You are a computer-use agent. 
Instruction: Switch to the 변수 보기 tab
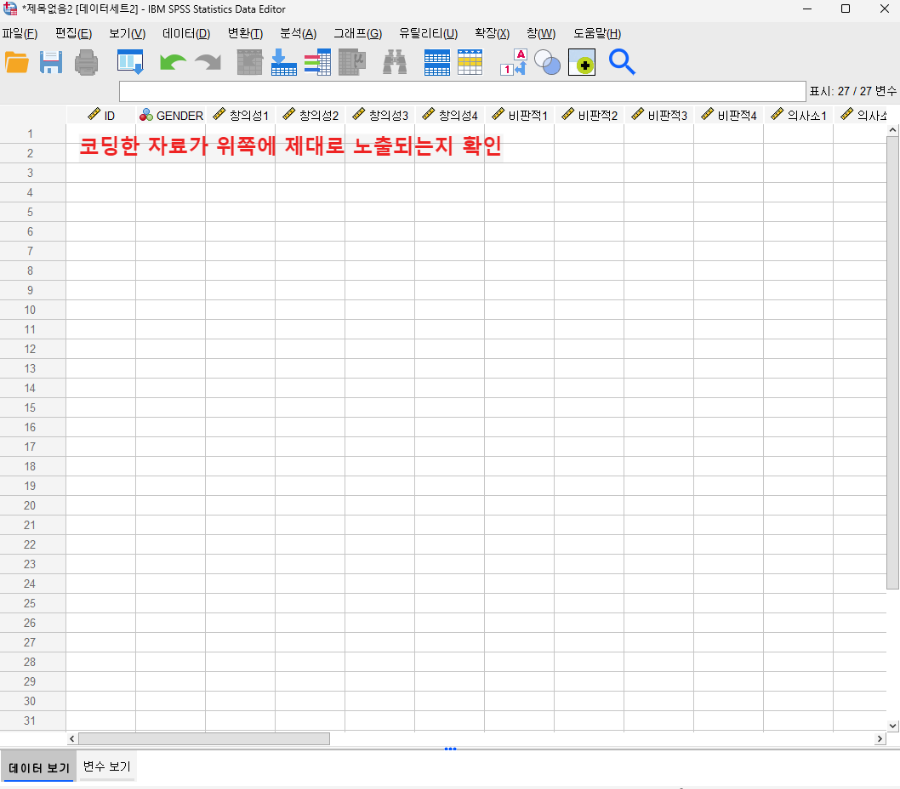click(x=106, y=766)
